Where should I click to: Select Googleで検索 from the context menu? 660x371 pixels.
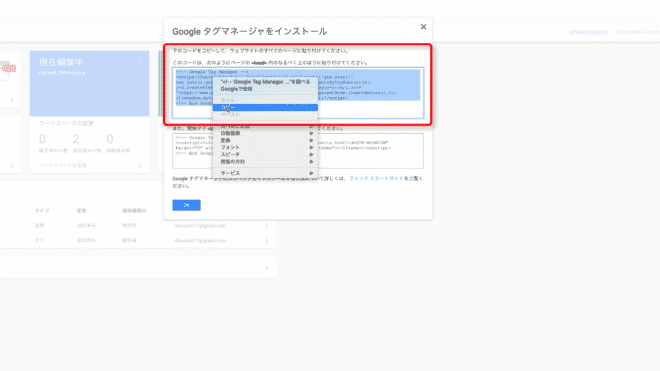[x=236, y=89]
